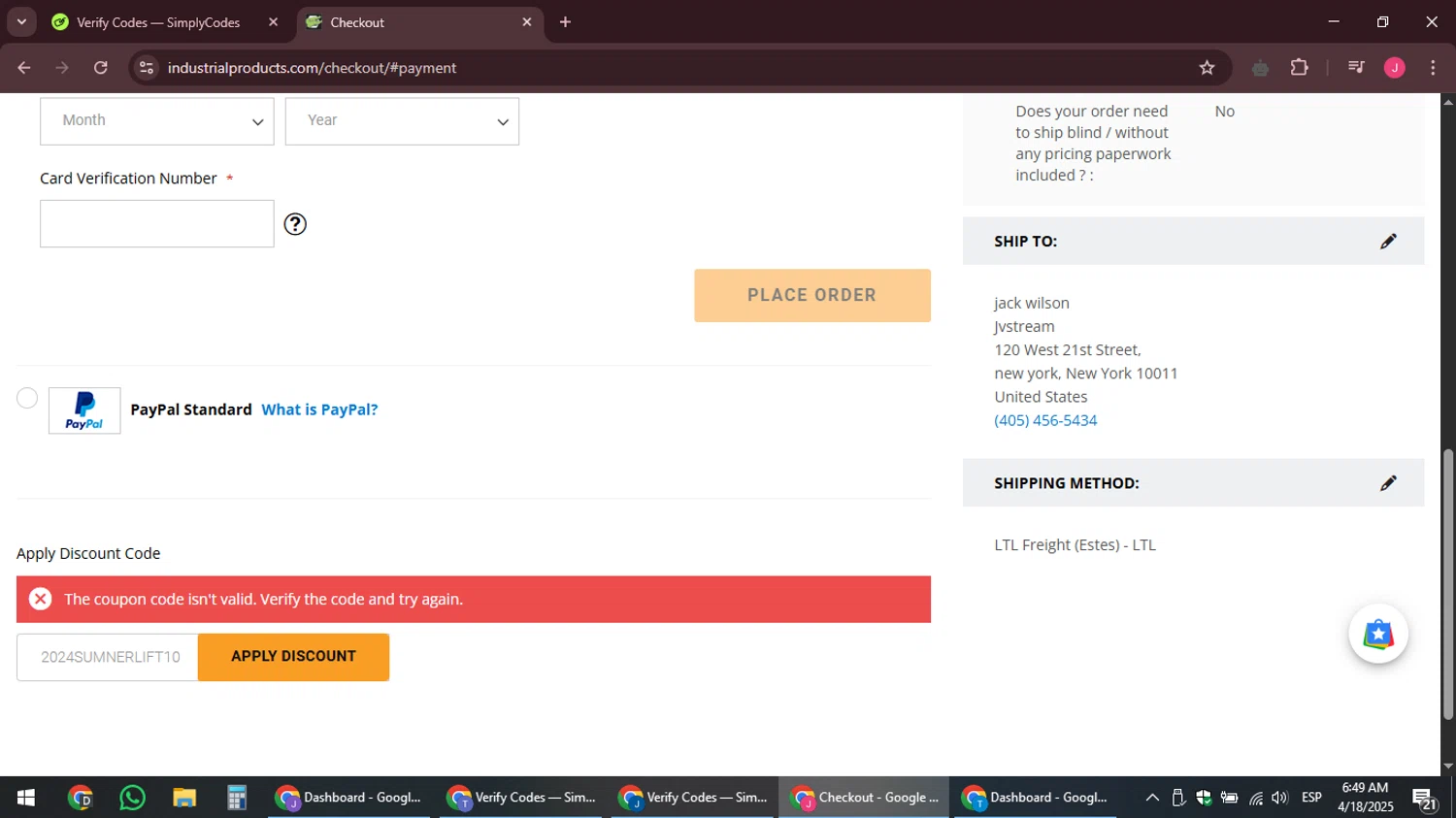Open Calculator from the taskbar

click(x=237, y=798)
